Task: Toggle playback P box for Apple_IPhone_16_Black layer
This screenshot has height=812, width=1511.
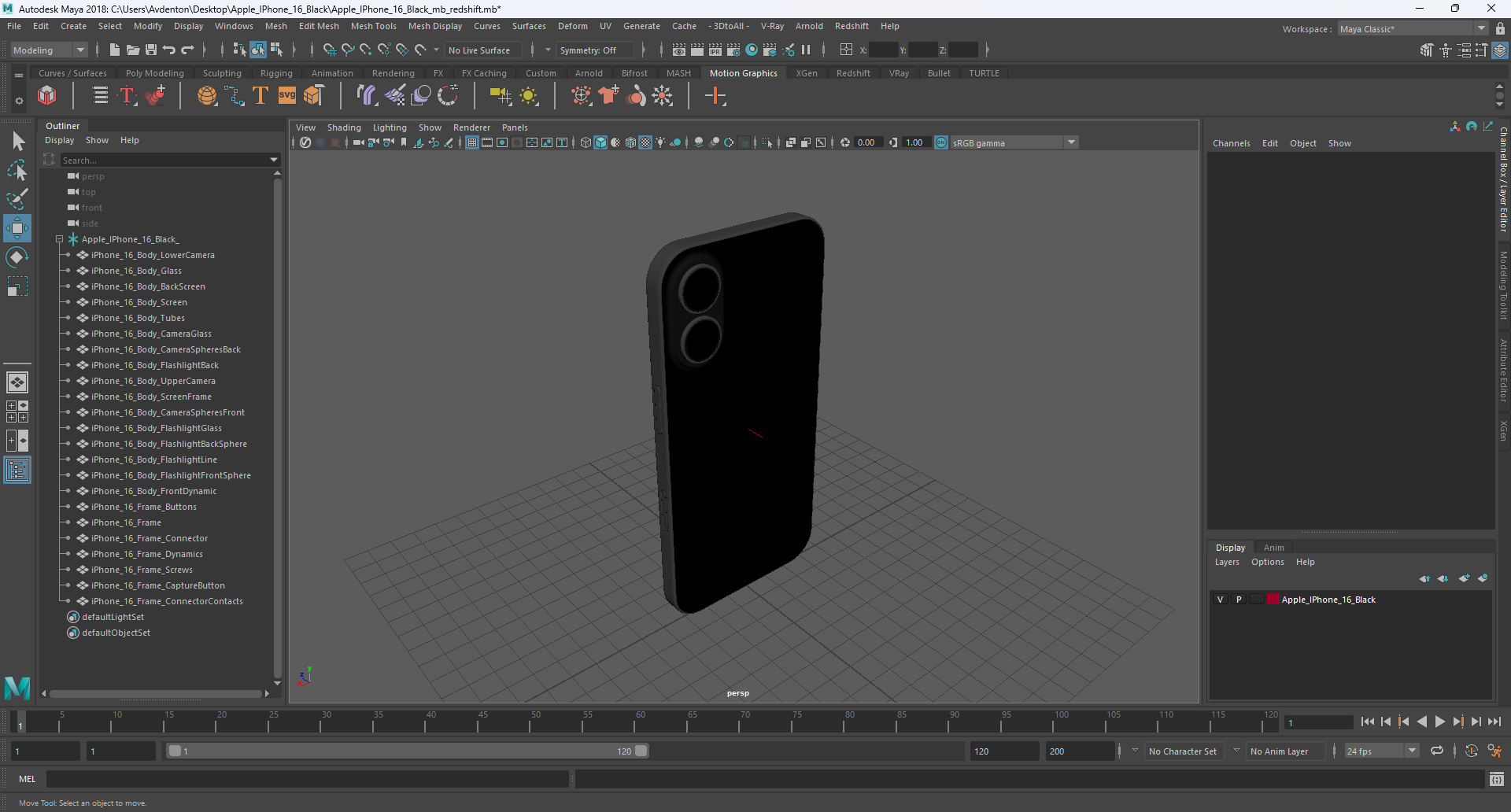Action: click(1239, 600)
